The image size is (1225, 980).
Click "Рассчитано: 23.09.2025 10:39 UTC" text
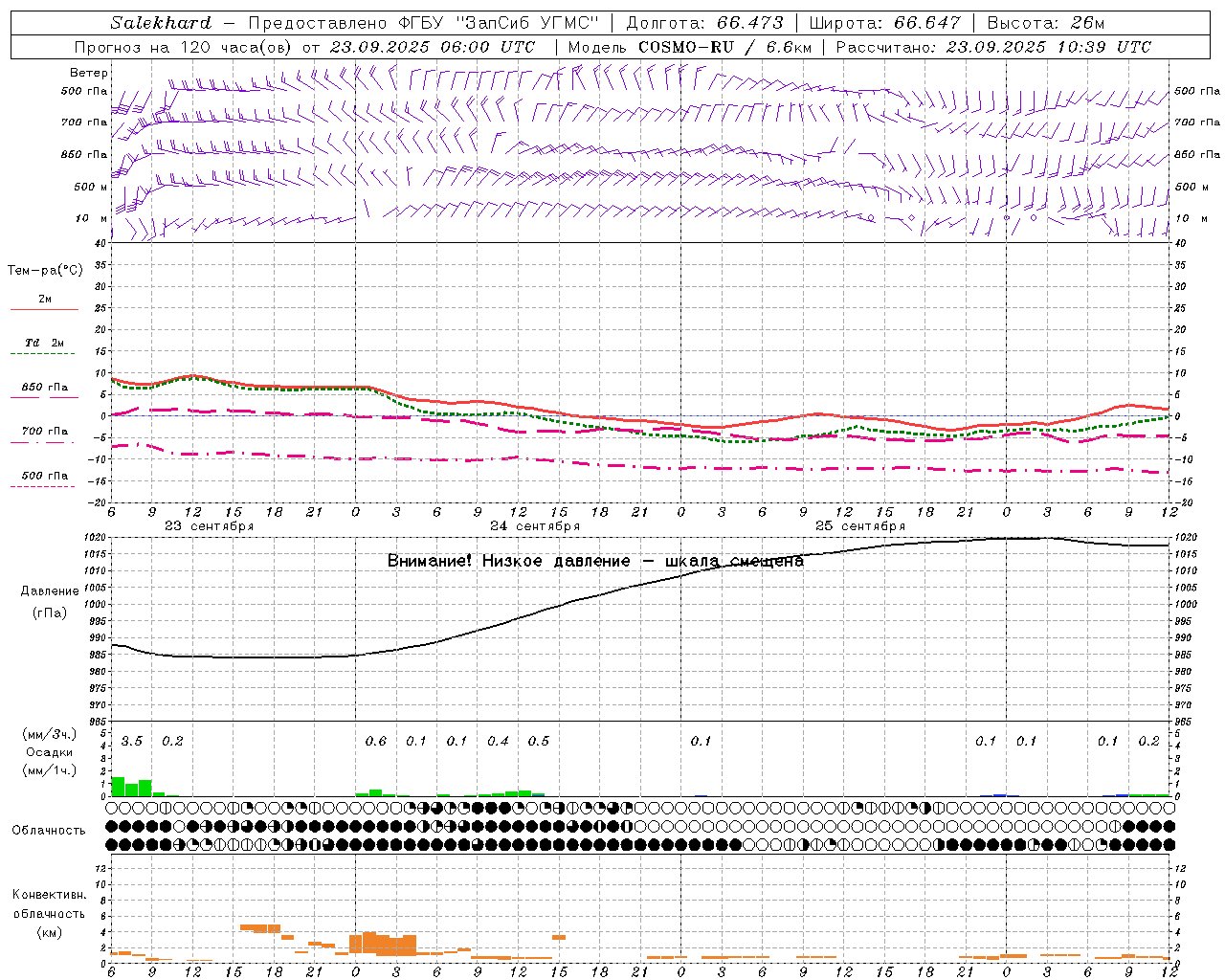tap(993, 47)
